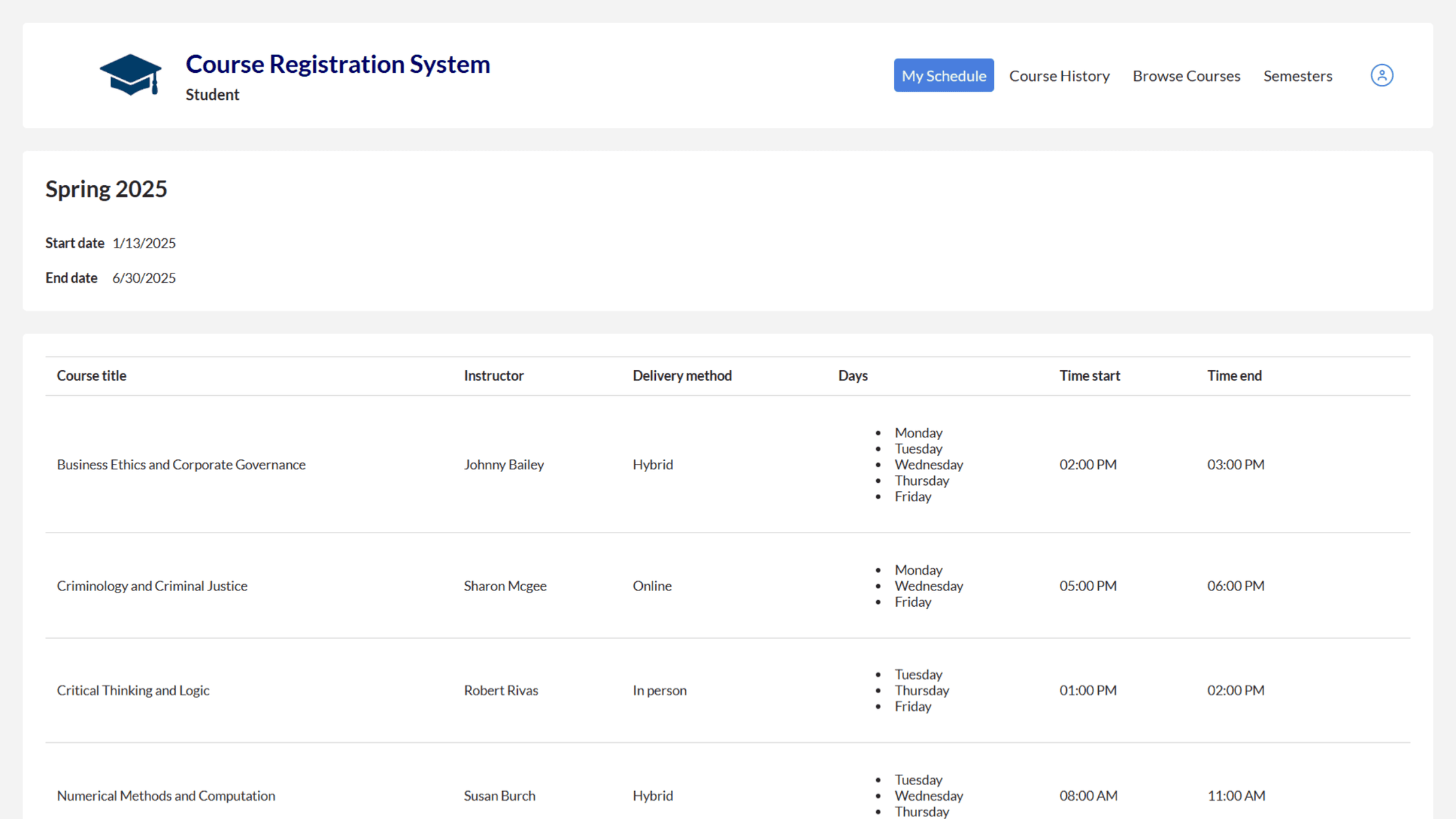Select Business Ethics and Corporate Governance course
The image size is (1456, 819).
click(x=181, y=465)
